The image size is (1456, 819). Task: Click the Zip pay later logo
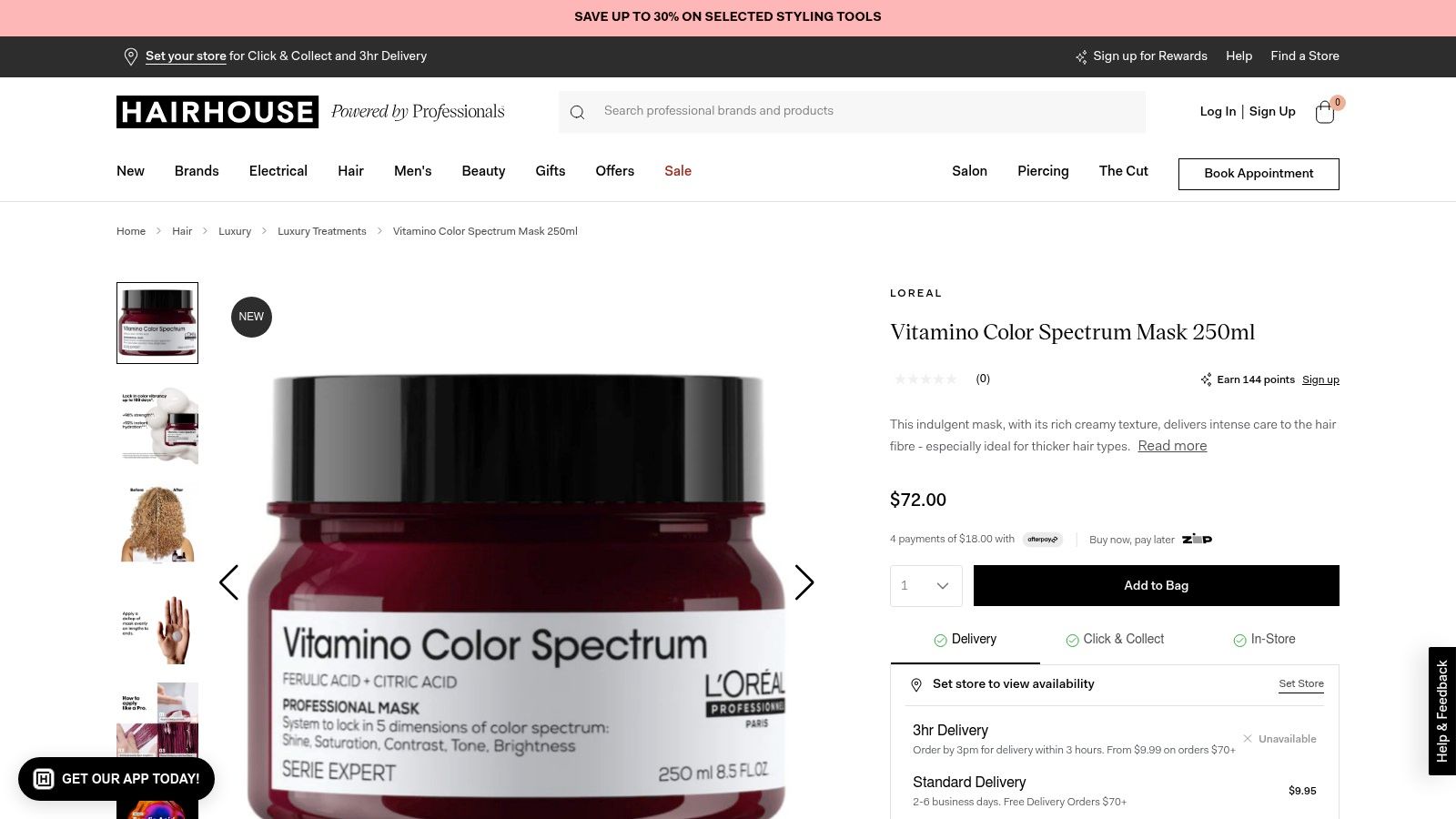[1197, 540]
